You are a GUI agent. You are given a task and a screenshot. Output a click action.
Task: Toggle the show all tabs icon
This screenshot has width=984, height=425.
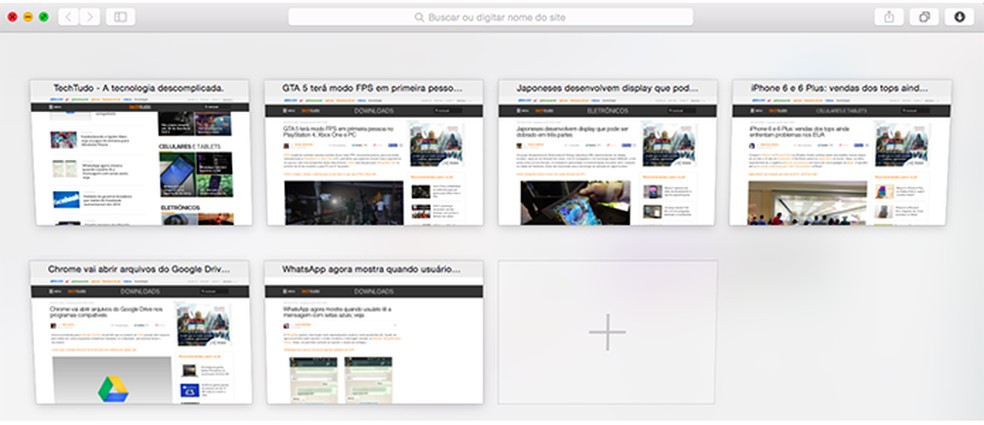click(x=924, y=17)
